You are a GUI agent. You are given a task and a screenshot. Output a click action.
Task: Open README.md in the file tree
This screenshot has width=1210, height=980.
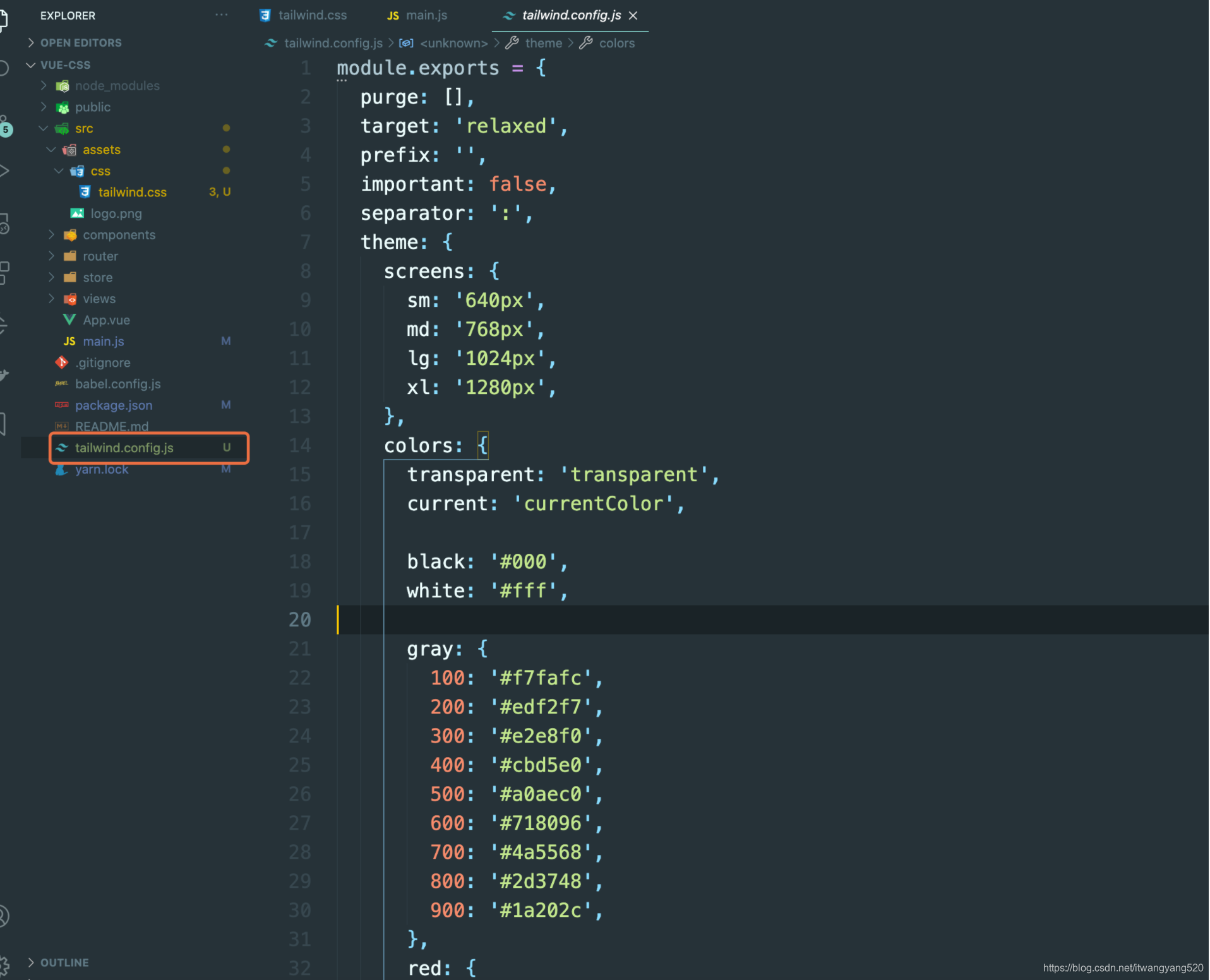pos(112,426)
